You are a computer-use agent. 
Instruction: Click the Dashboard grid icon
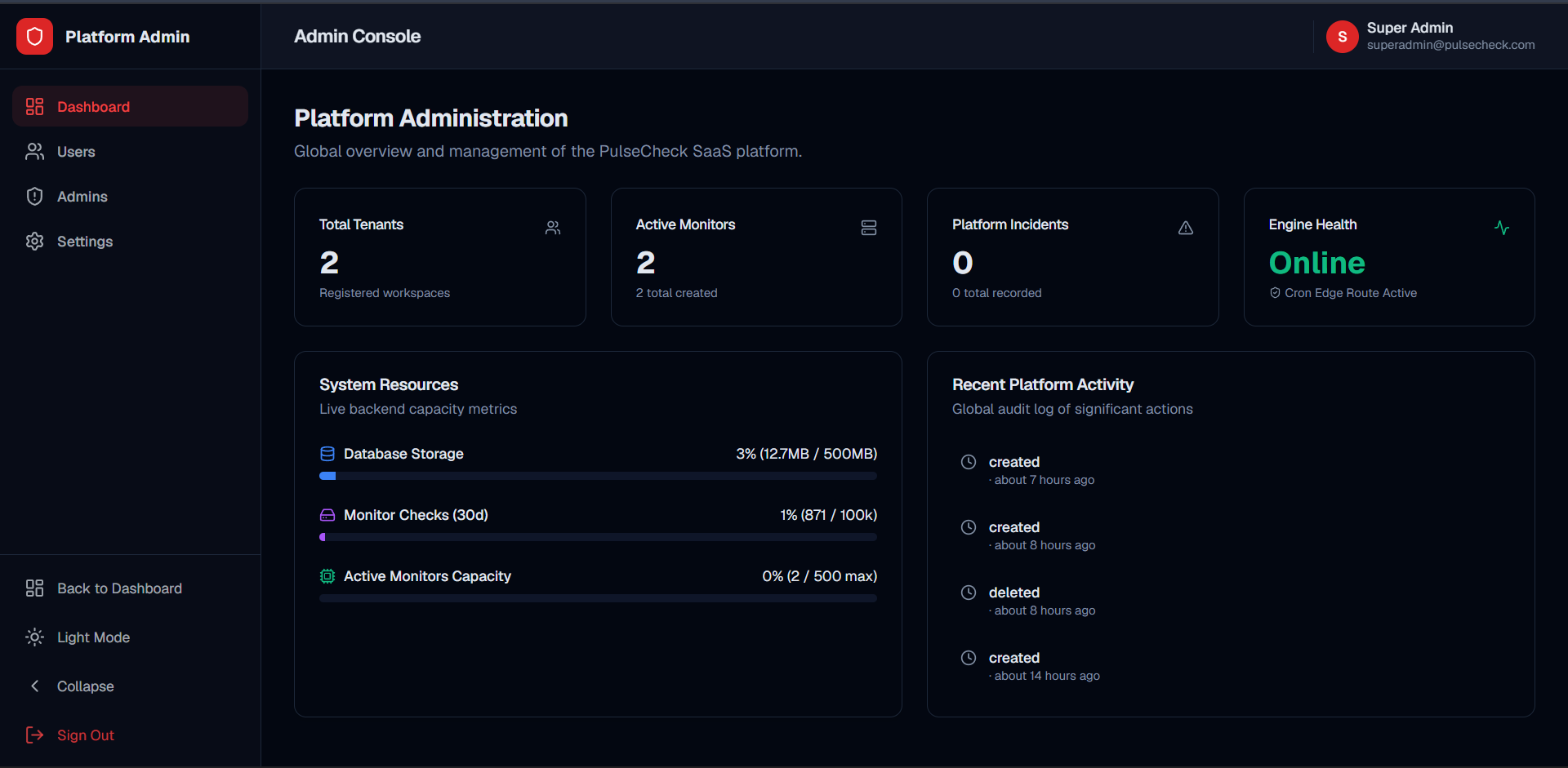coord(34,106)
